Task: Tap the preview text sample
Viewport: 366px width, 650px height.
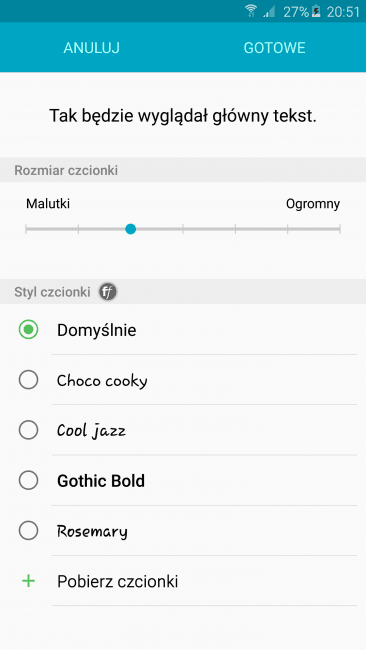Action: [183, 116]
